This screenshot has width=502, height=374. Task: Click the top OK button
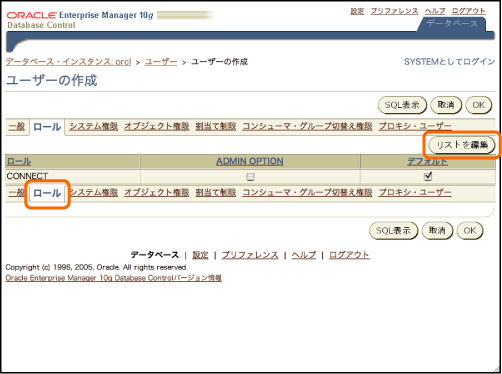(x=478, y=105)
